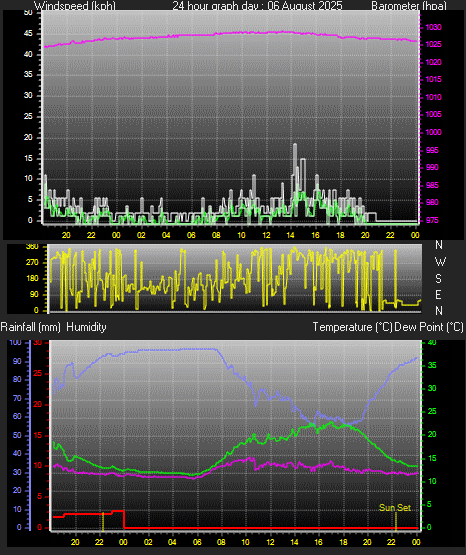The image size is (466, 555).
Task: Click the 1030 barometer axis value
Action: 433,27
